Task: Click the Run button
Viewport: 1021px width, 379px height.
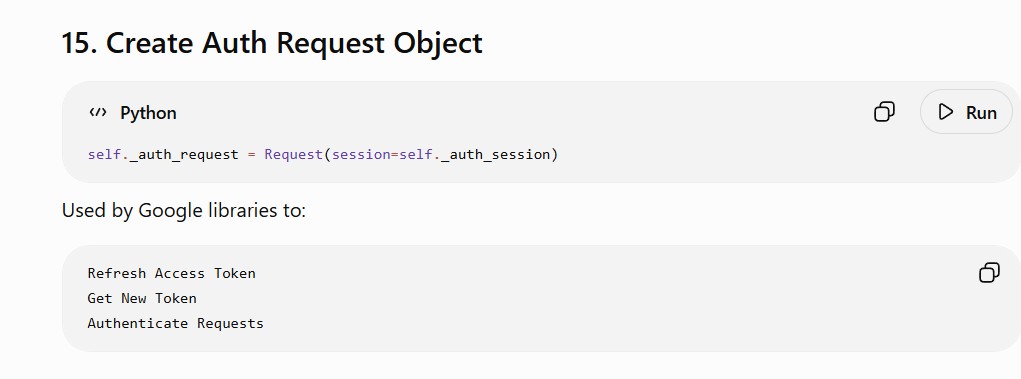Action: [967, 112]
